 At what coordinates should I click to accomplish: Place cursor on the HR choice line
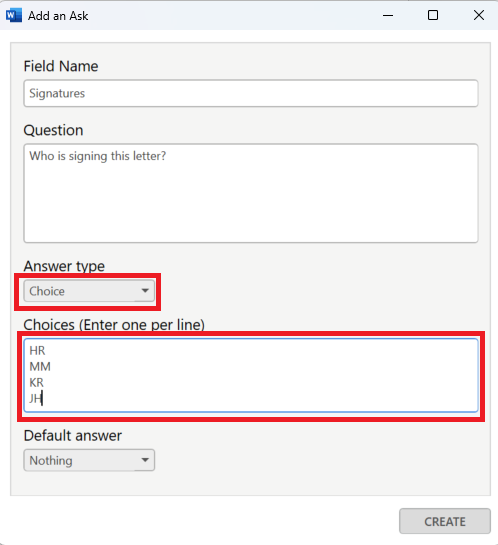coord(37,350)
